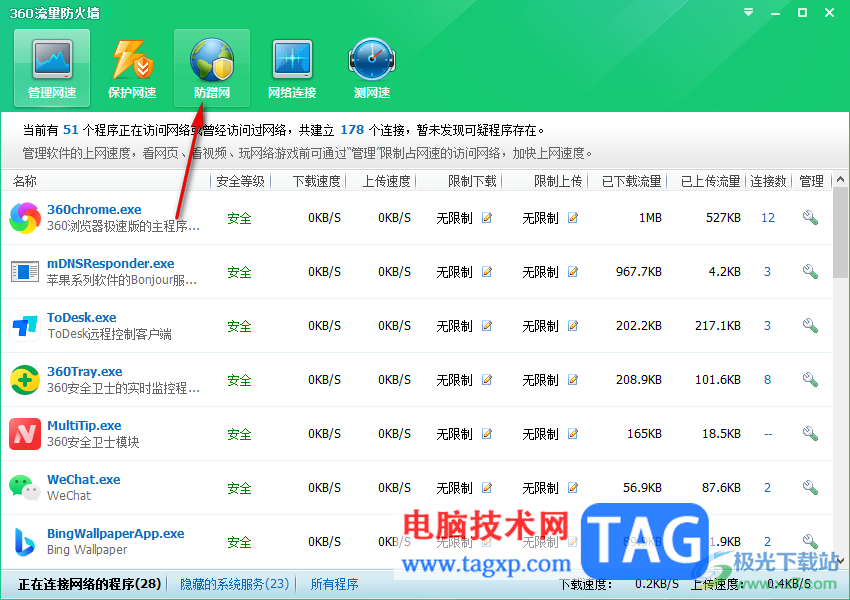
Task: Open manage wrench for mDNSResponder.exe
Action: 810,272
